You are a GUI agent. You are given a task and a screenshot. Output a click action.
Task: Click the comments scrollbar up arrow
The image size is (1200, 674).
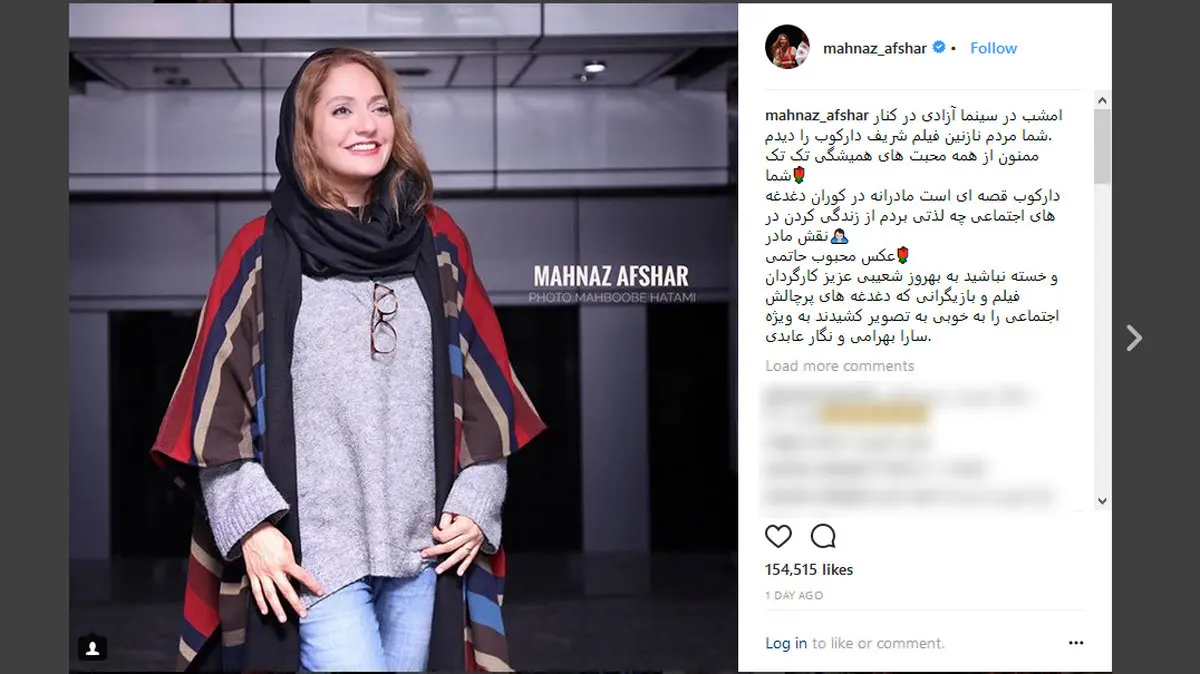coord(1102,101)
